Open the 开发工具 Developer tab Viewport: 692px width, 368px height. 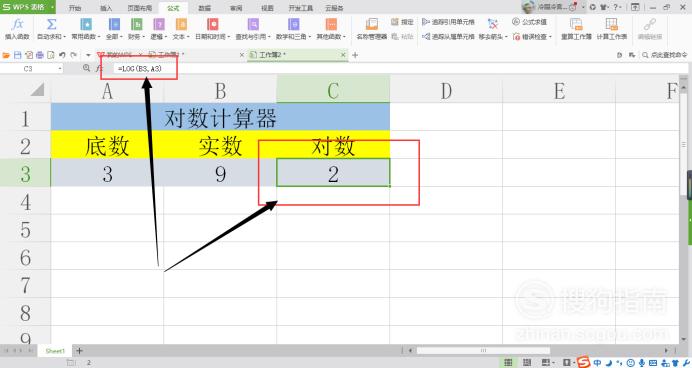301,8
